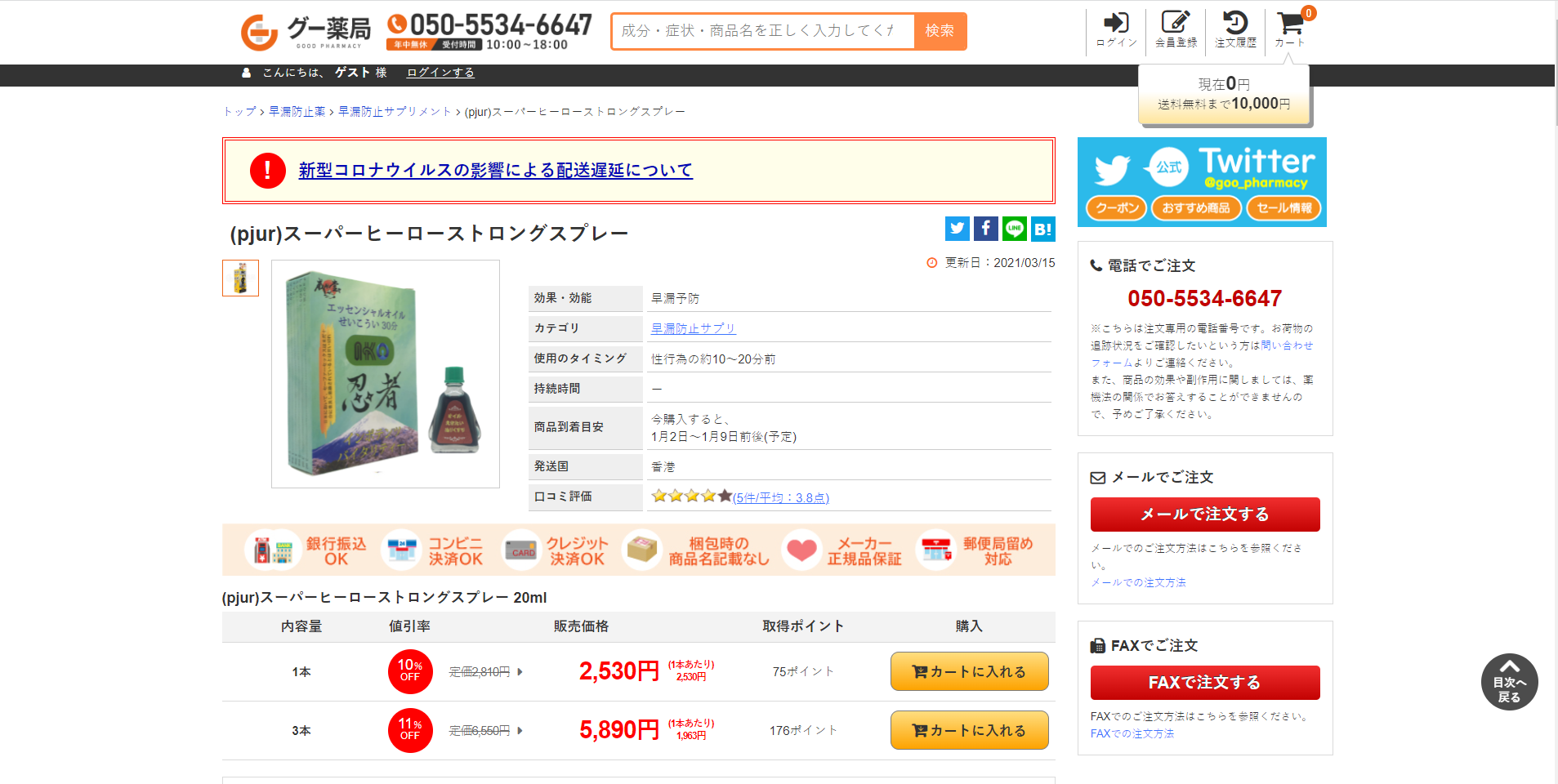This screenshot has height=784, width=1558.
Task: Open 早漏防止薬 breadcrumb category
Action: point(297,112)
